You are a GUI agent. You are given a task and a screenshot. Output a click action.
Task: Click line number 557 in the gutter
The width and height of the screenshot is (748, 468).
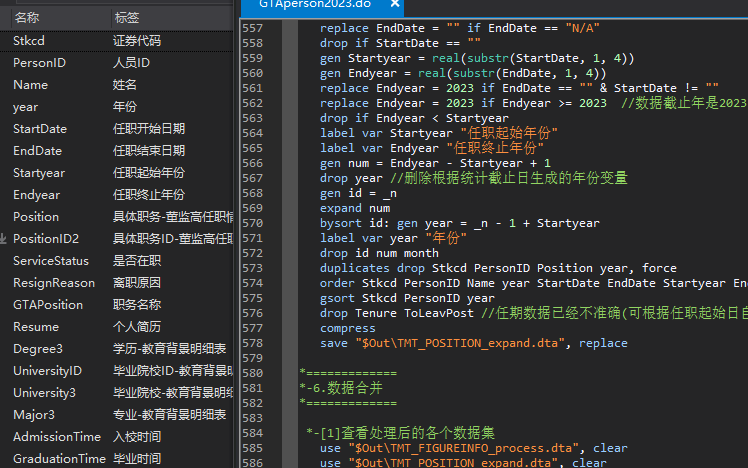point(252,28)
